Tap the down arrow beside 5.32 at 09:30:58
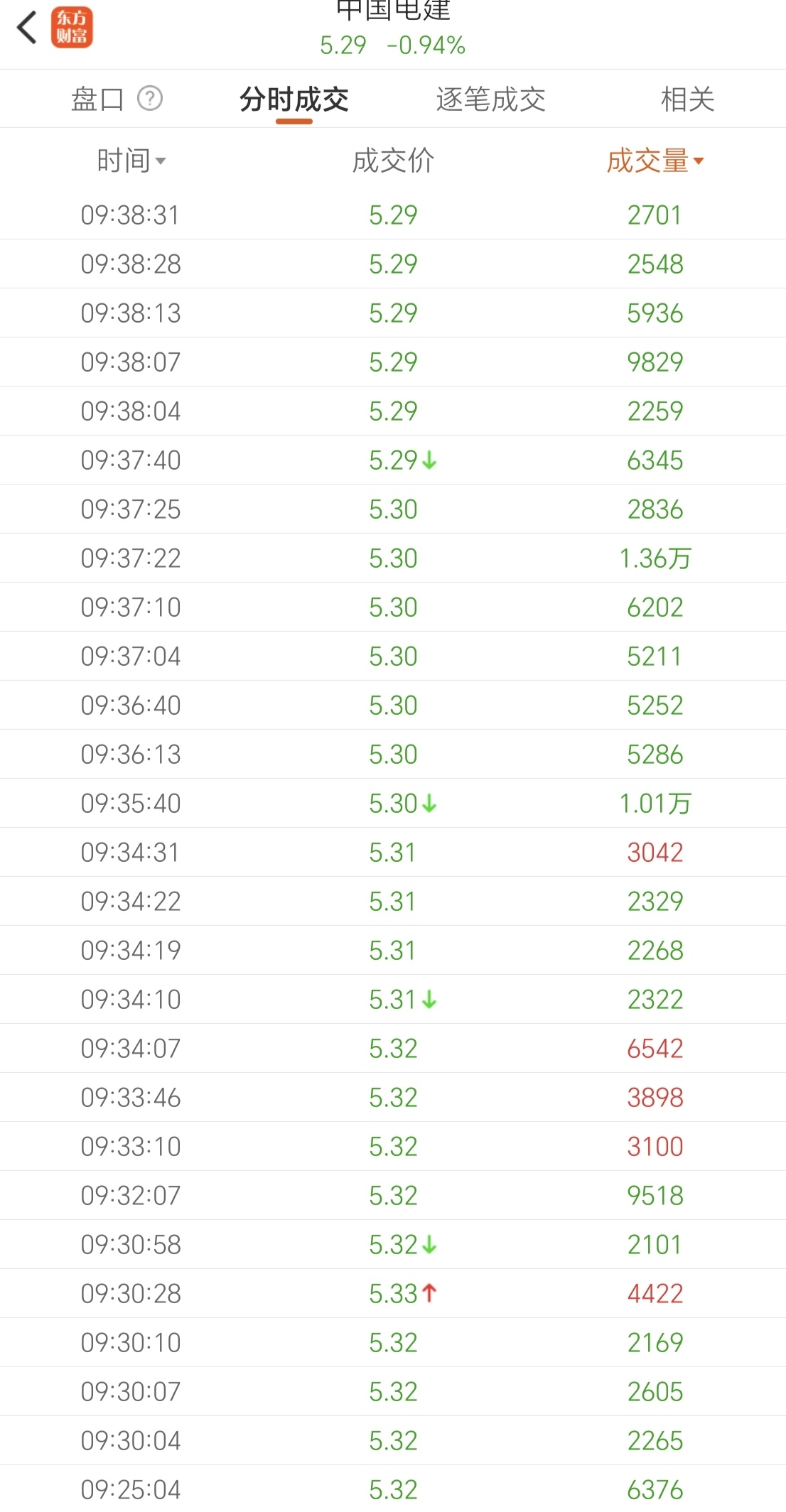The image size is (786, 1512). coord(429,1245)
